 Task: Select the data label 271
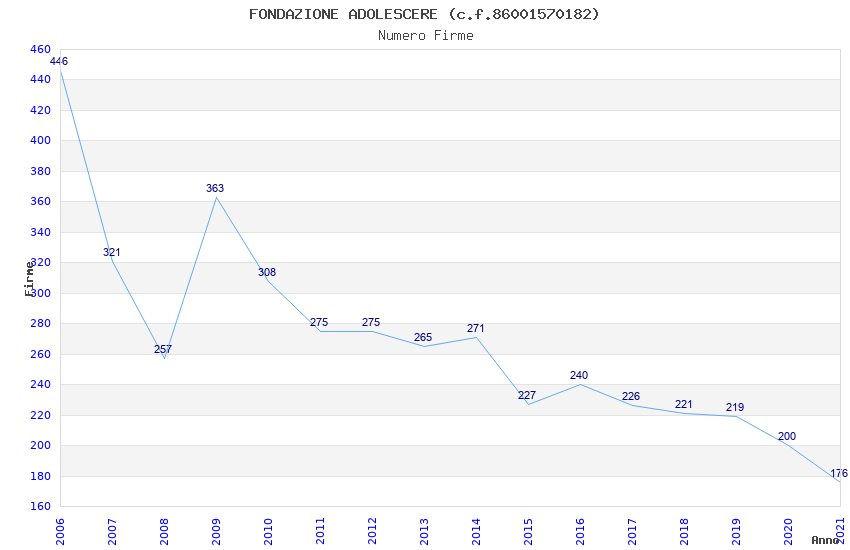click(x=475, y=328)
